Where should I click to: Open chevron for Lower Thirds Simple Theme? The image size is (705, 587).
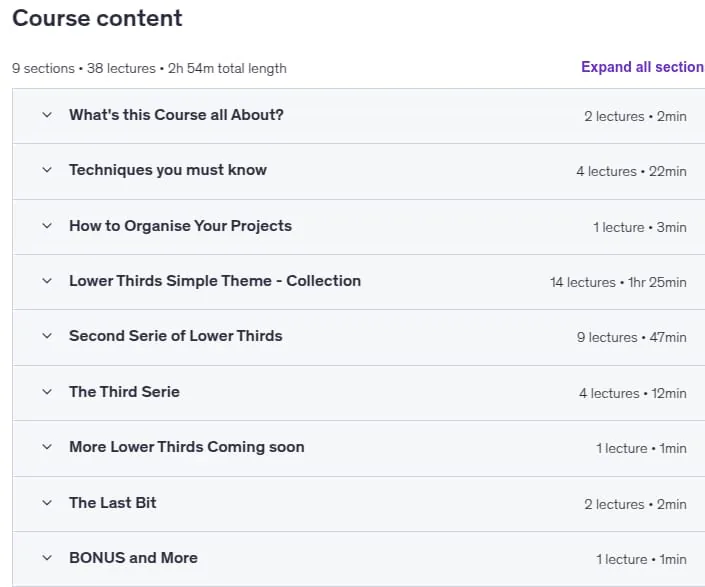point(47,281)
